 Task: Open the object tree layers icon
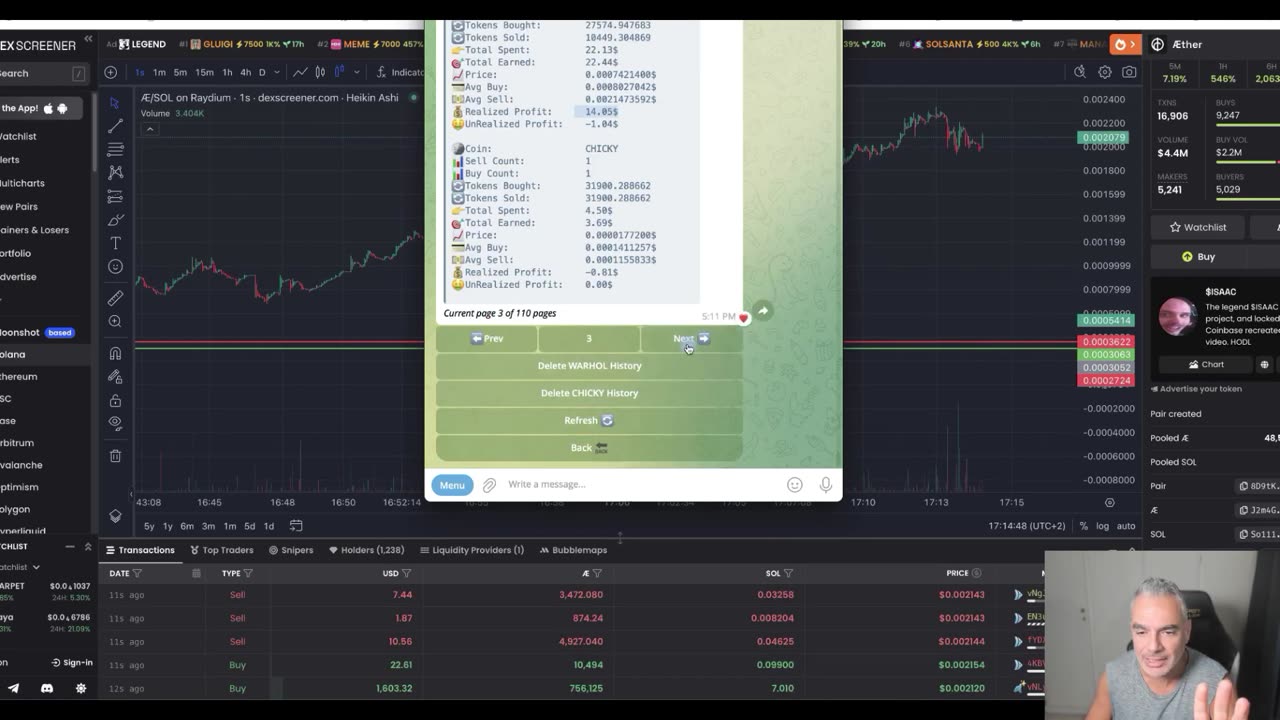coord(115,516)
